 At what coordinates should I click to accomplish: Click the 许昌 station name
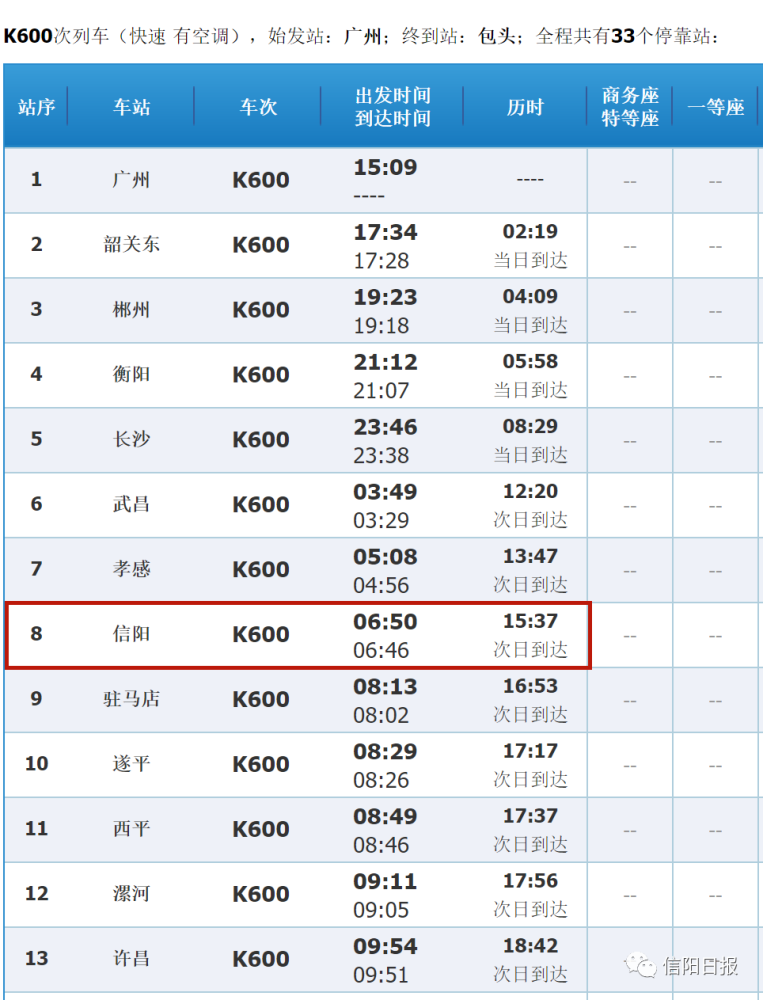click(x=131, y=959)
